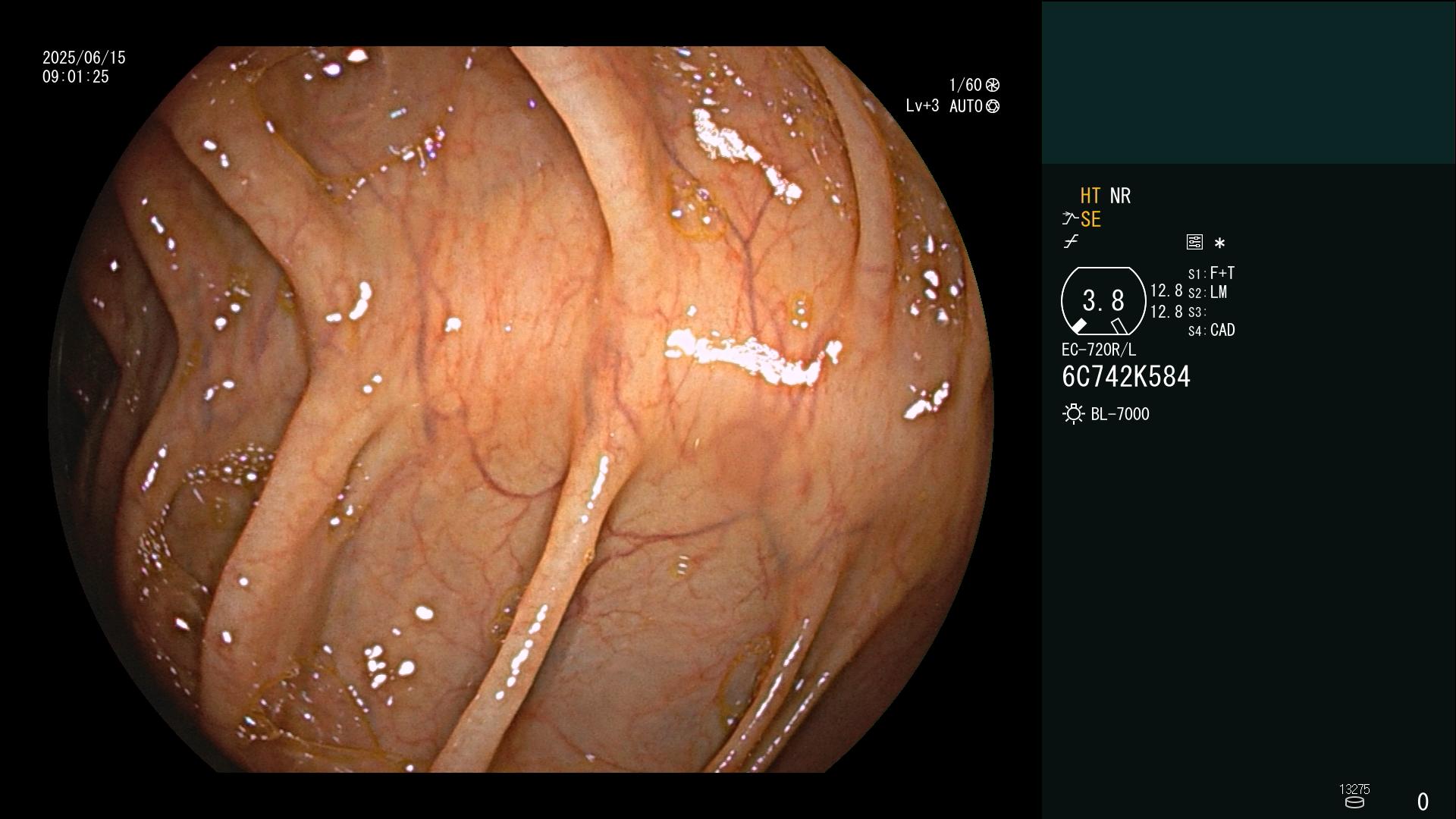
Task: Click the 1/60 shutter speed value
Action: 965,85
